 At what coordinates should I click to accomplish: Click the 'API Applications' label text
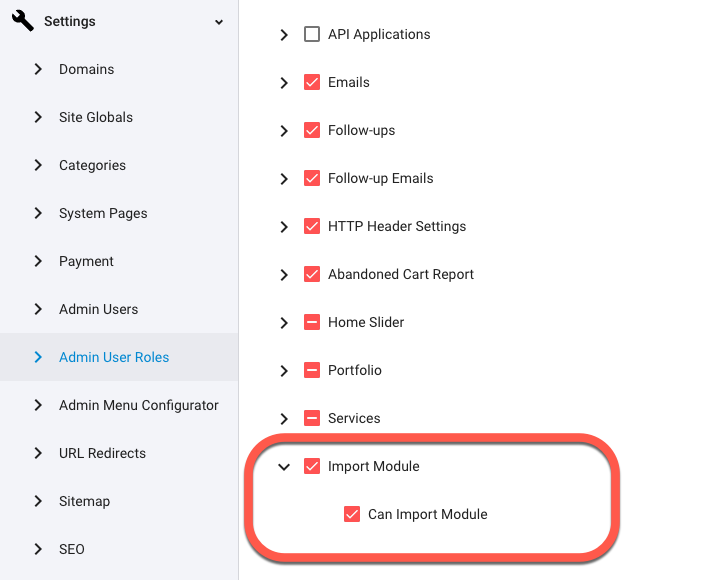point(379,35)
